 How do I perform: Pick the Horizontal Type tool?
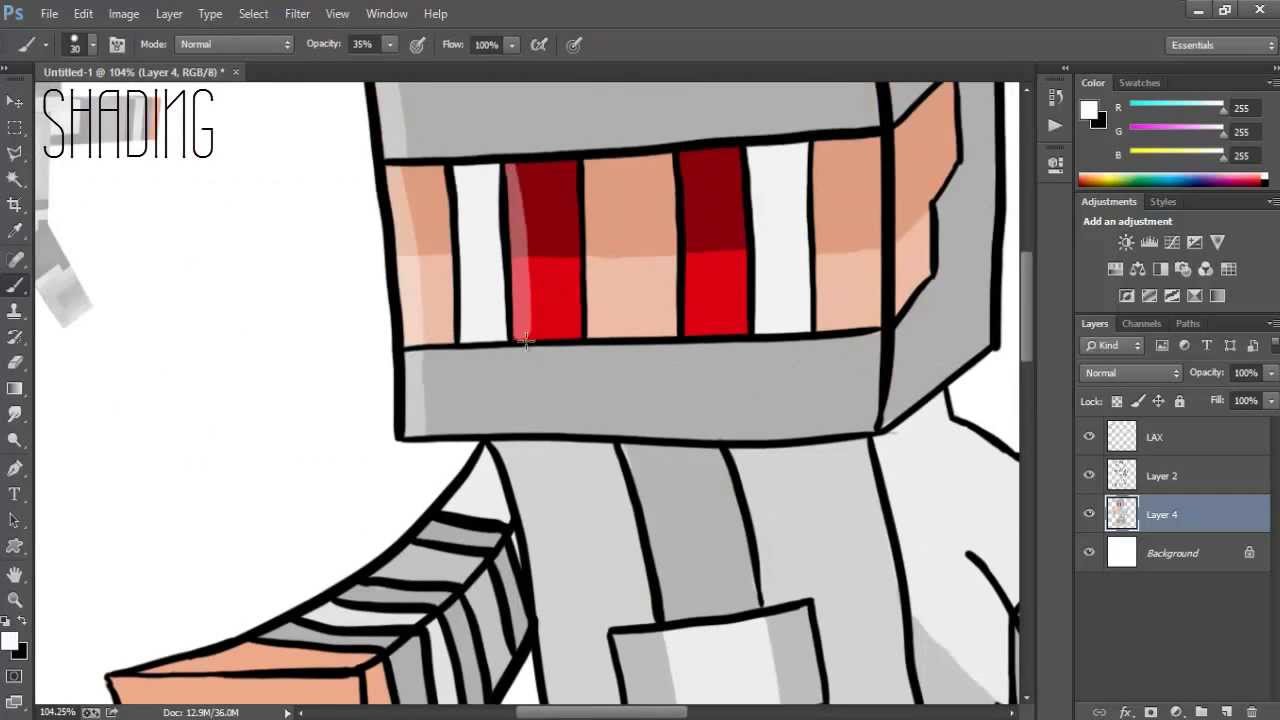15,493
